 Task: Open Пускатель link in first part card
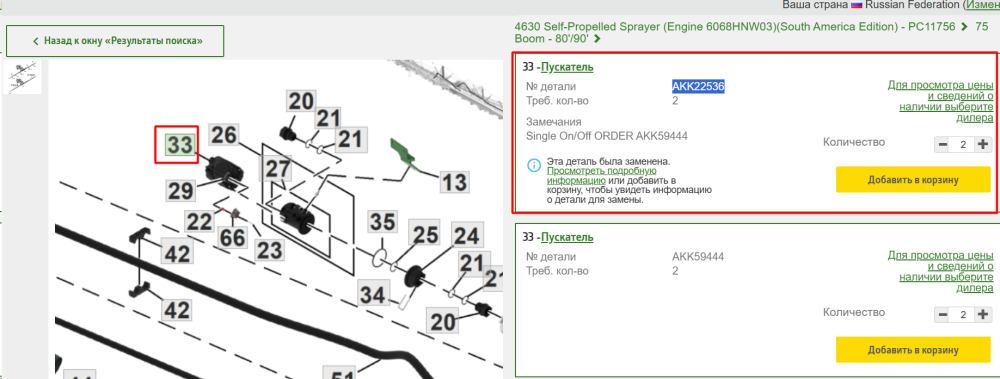pyautogui.click(x=567, y=67)
